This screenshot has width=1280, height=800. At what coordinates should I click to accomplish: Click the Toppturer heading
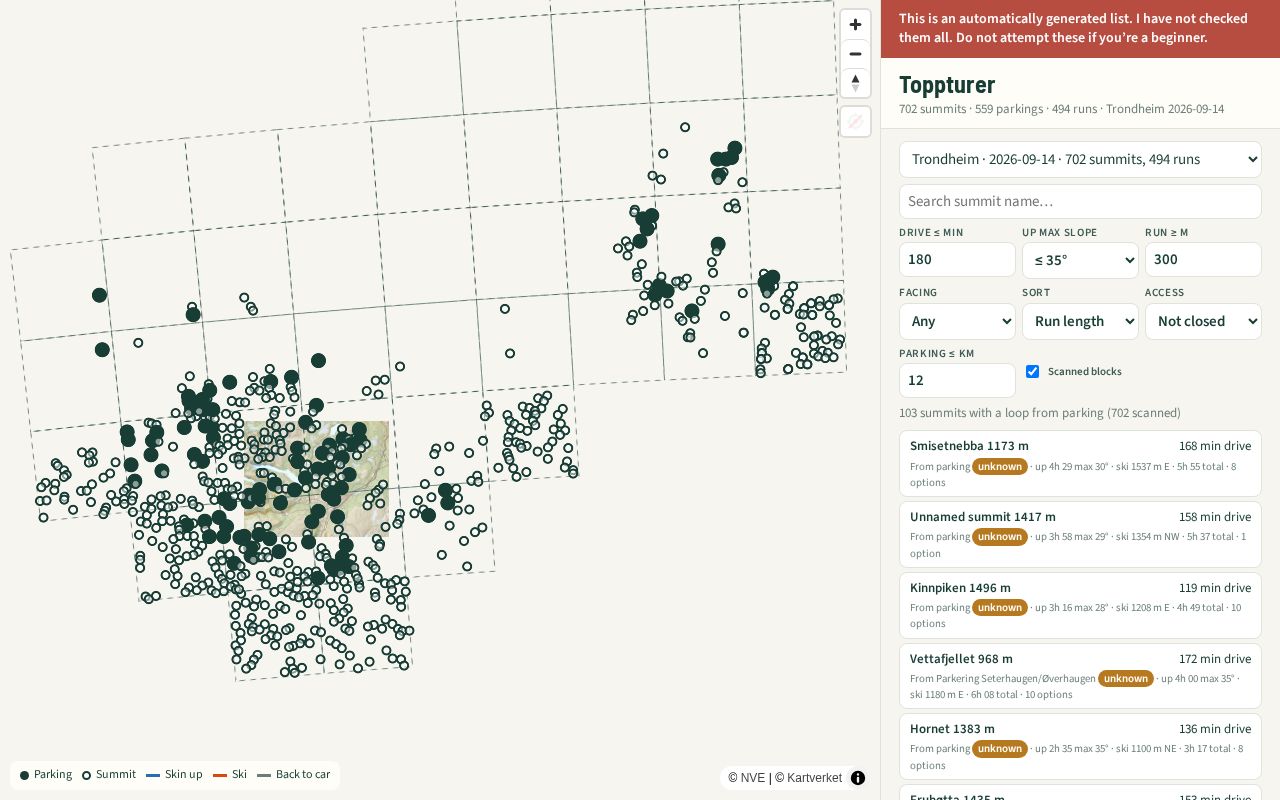coord(947,85)
